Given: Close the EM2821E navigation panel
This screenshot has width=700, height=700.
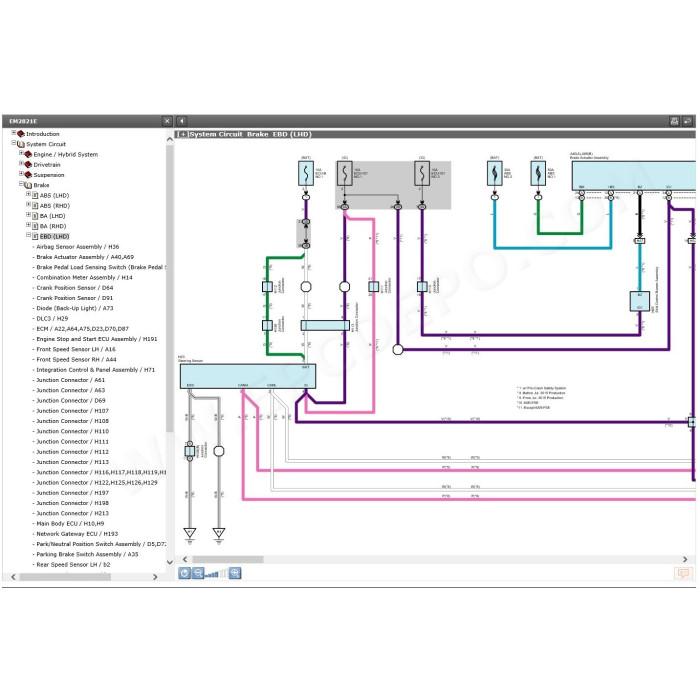Looking at the screenshot, I should click(167, 121).
